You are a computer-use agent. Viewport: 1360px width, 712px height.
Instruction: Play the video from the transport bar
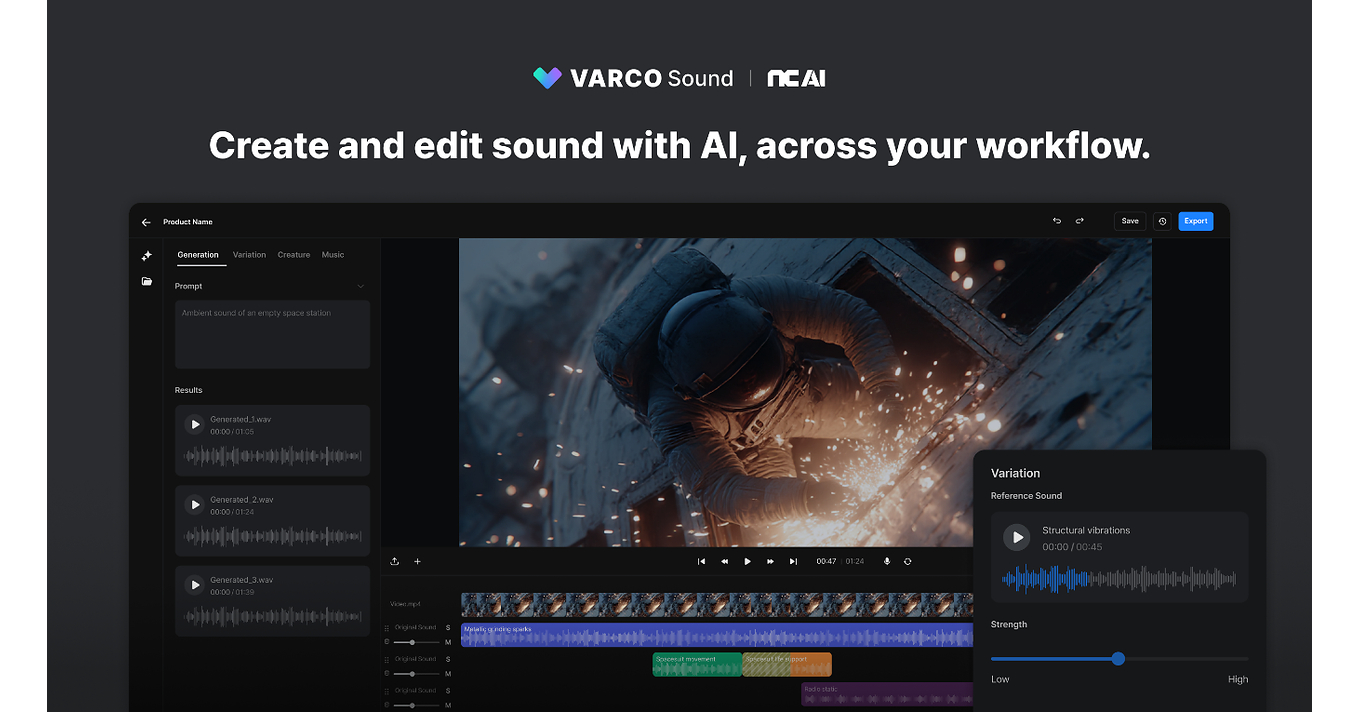748,561
